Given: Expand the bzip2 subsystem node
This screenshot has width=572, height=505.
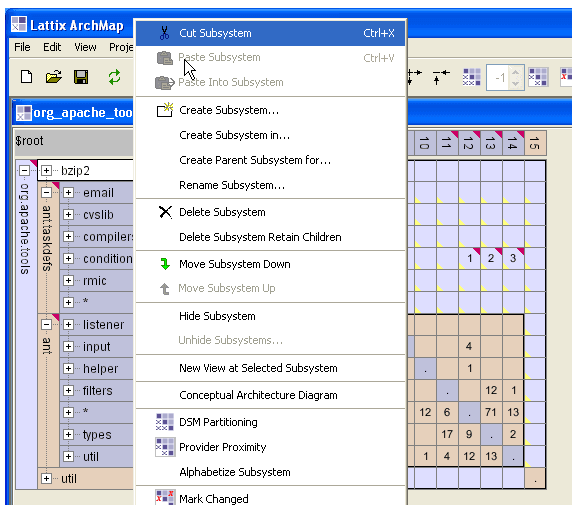Looking at the screenshot, I should [x=46, y=170].
